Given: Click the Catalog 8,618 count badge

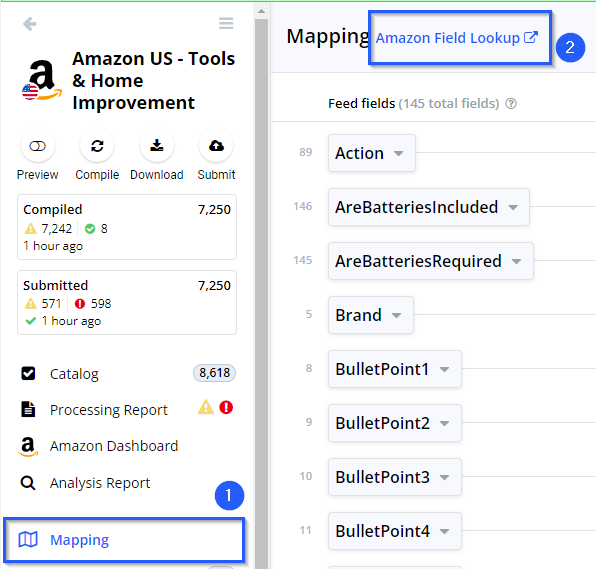Looking at the screenshot, I should pyautogui.click(x=214, y=373).
